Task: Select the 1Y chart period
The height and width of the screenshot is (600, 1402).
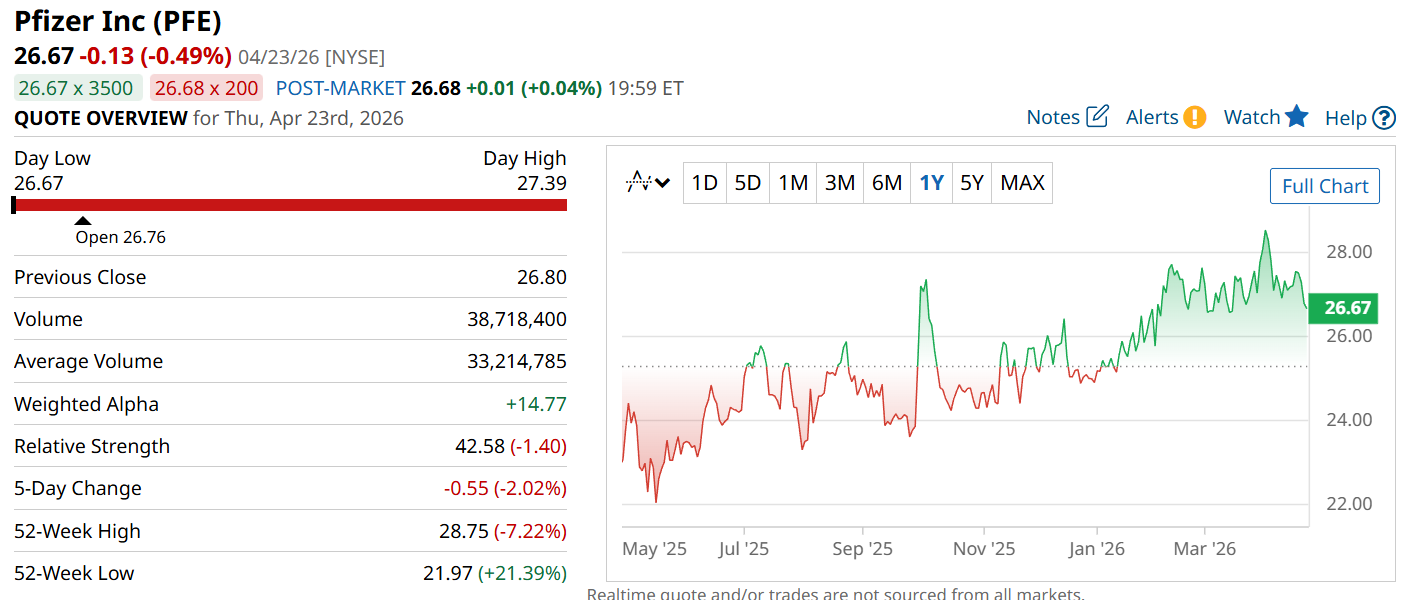Action: tap(932, 183)
